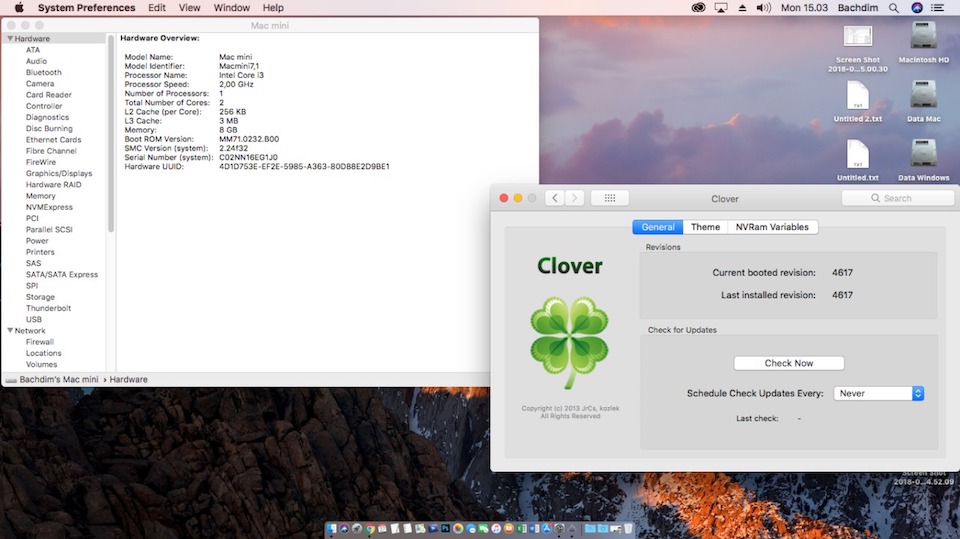This screenshot has width=960, height=539.
Task: Click Bachdim's Mac mini in path bar
Action: 58,380
